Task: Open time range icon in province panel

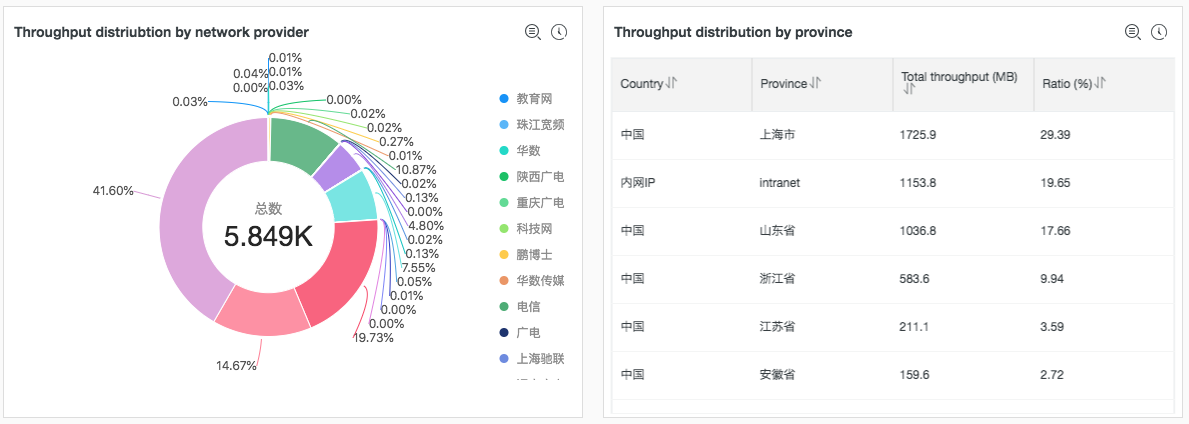Action: tap(1159, 32)
